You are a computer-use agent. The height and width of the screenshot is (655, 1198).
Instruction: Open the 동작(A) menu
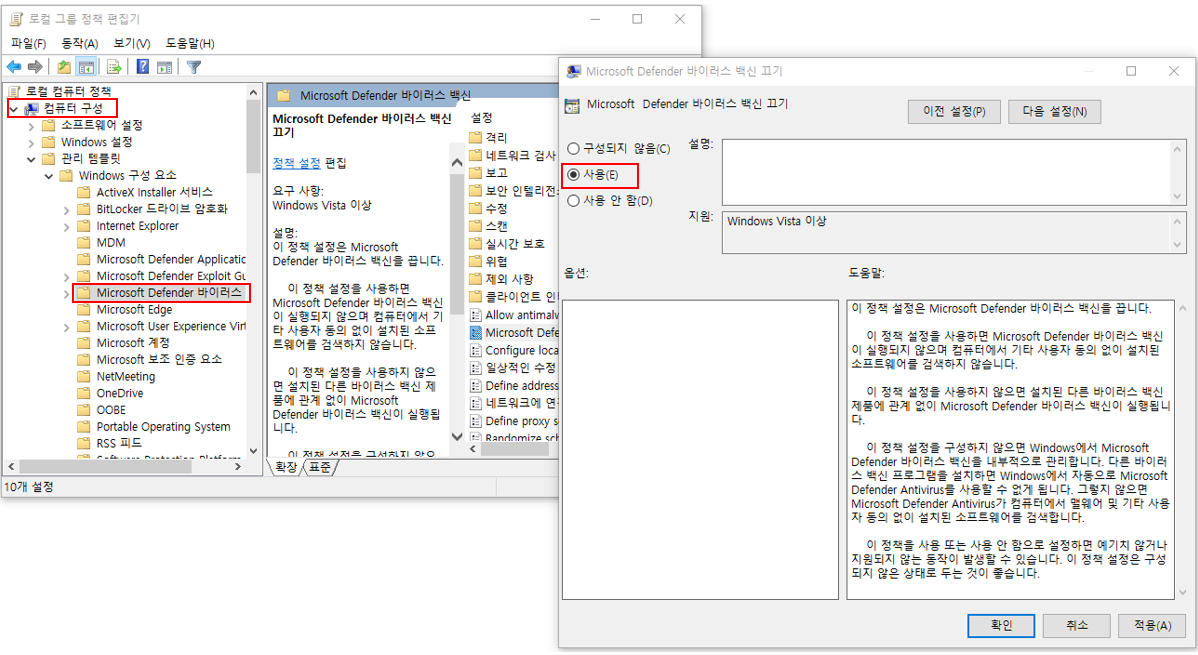point(79,44)
